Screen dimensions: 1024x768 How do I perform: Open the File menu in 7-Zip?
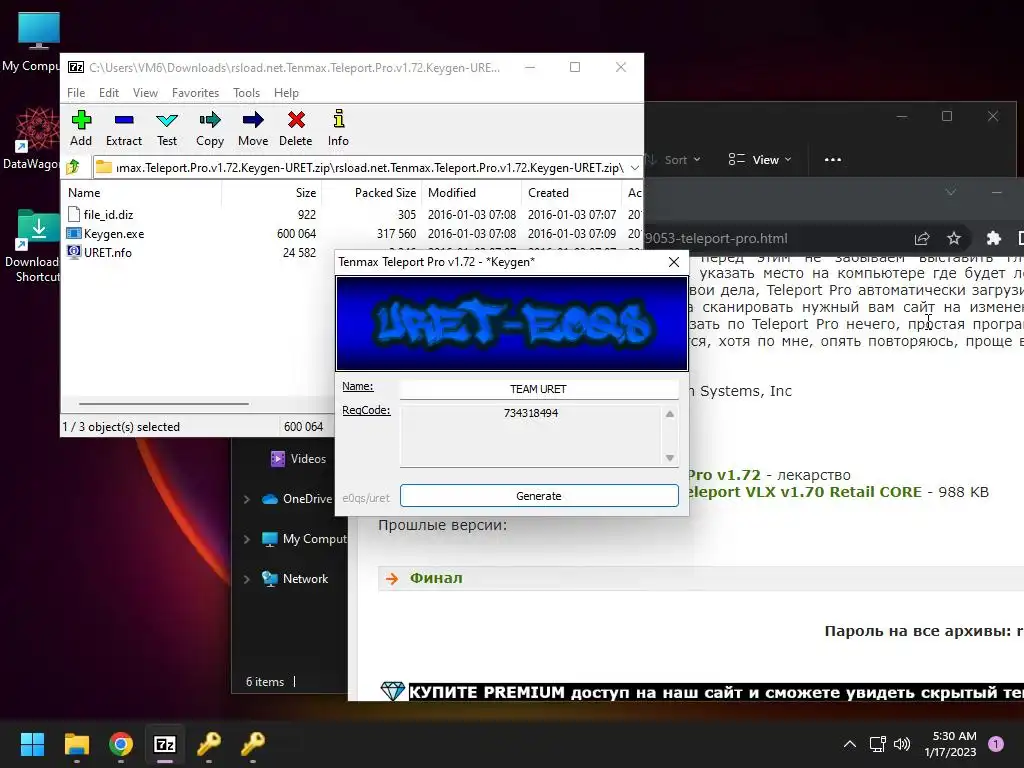tap(76, 93)
